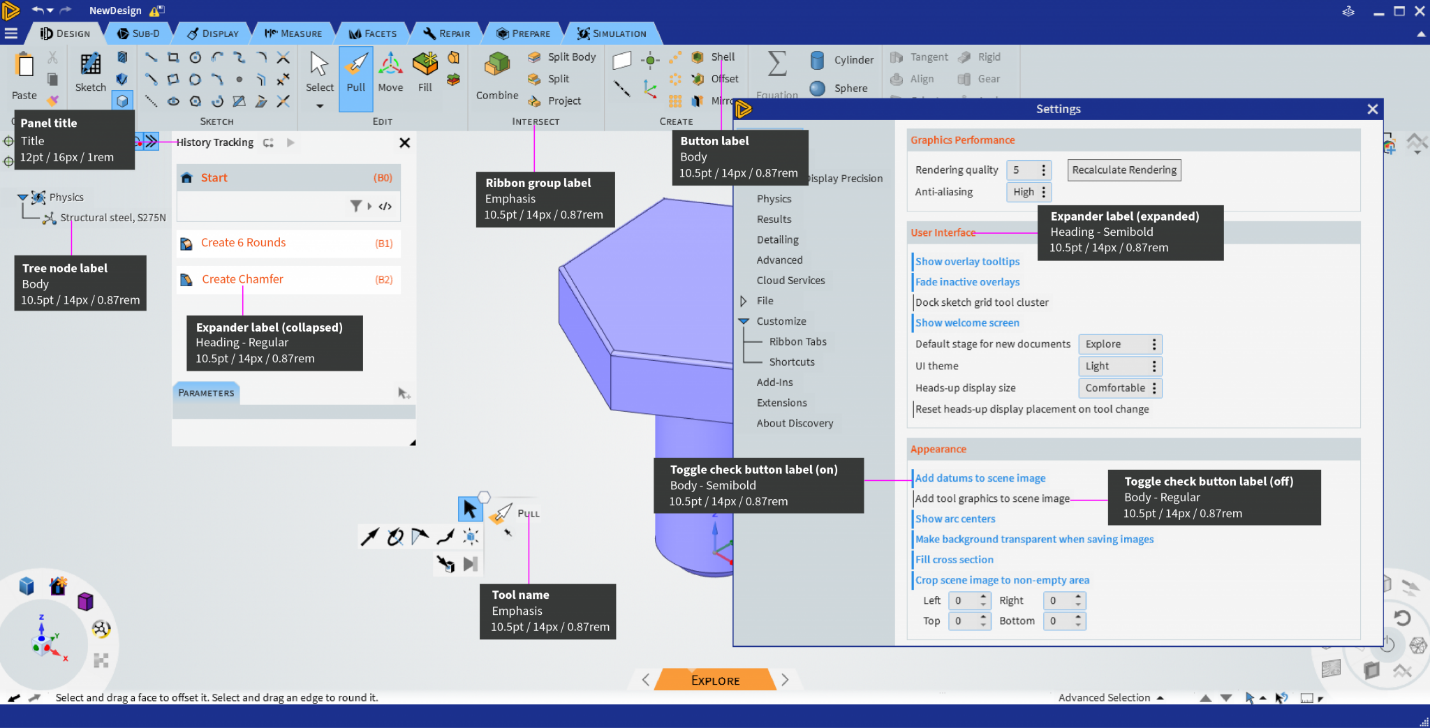1430x728 pixels.
Task: Collapse the Customize tree node
Action: click(744, 321)
